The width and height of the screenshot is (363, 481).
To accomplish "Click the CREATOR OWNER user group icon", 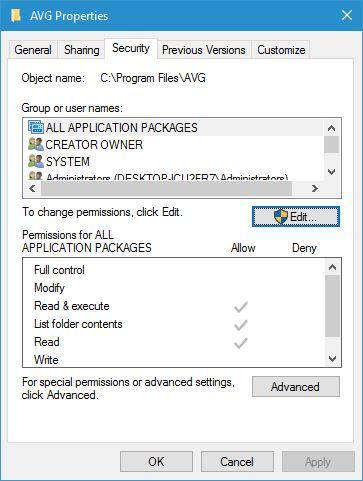I will click(x=36, y=144).
